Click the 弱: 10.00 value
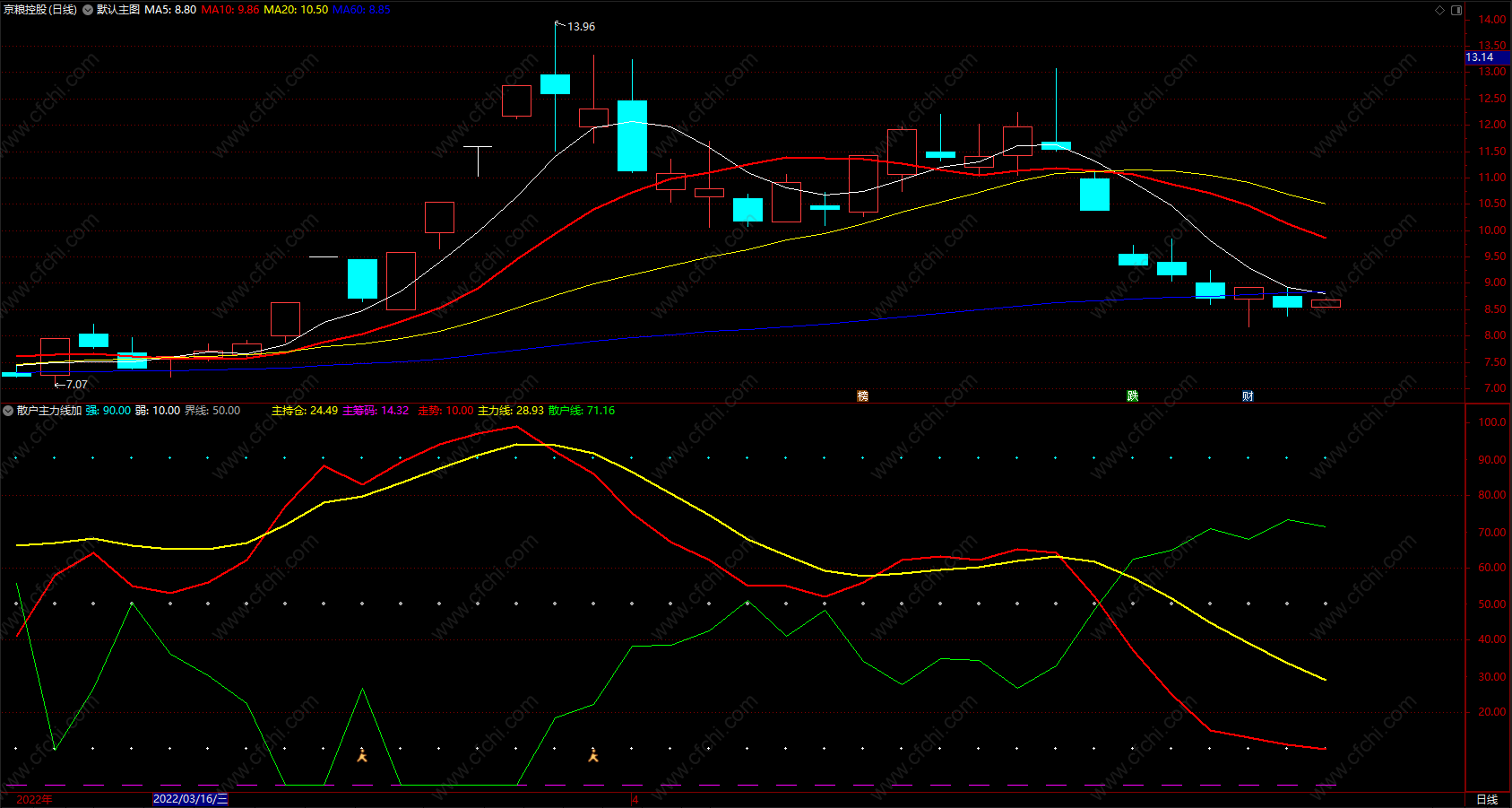Image resolution: width=1512 pixels, height=808 pixels. click(158, 411)
